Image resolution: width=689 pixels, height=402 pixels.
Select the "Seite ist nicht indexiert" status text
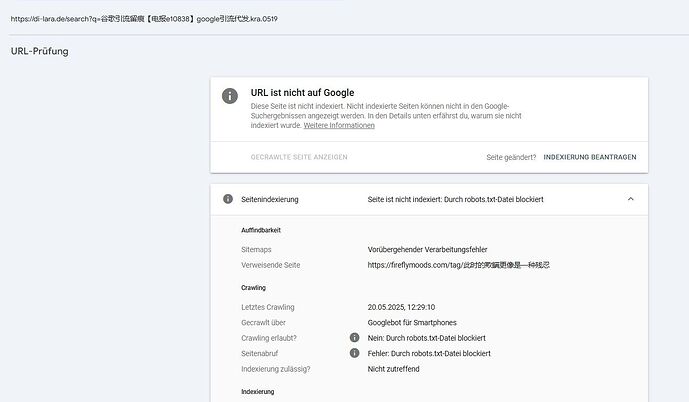coord(455,199)
